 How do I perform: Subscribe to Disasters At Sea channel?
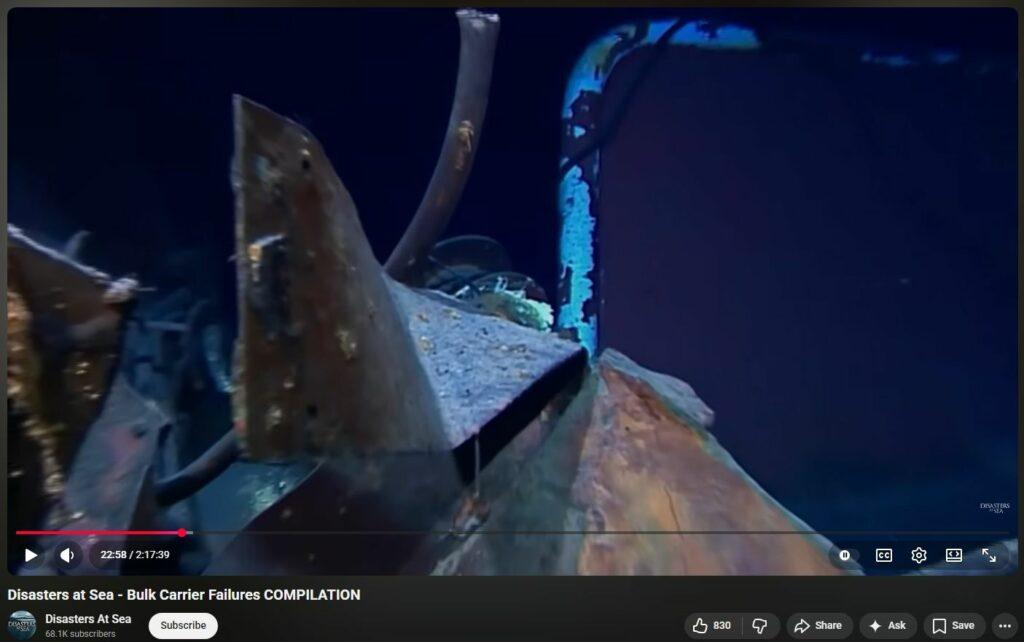click(183, 626)
